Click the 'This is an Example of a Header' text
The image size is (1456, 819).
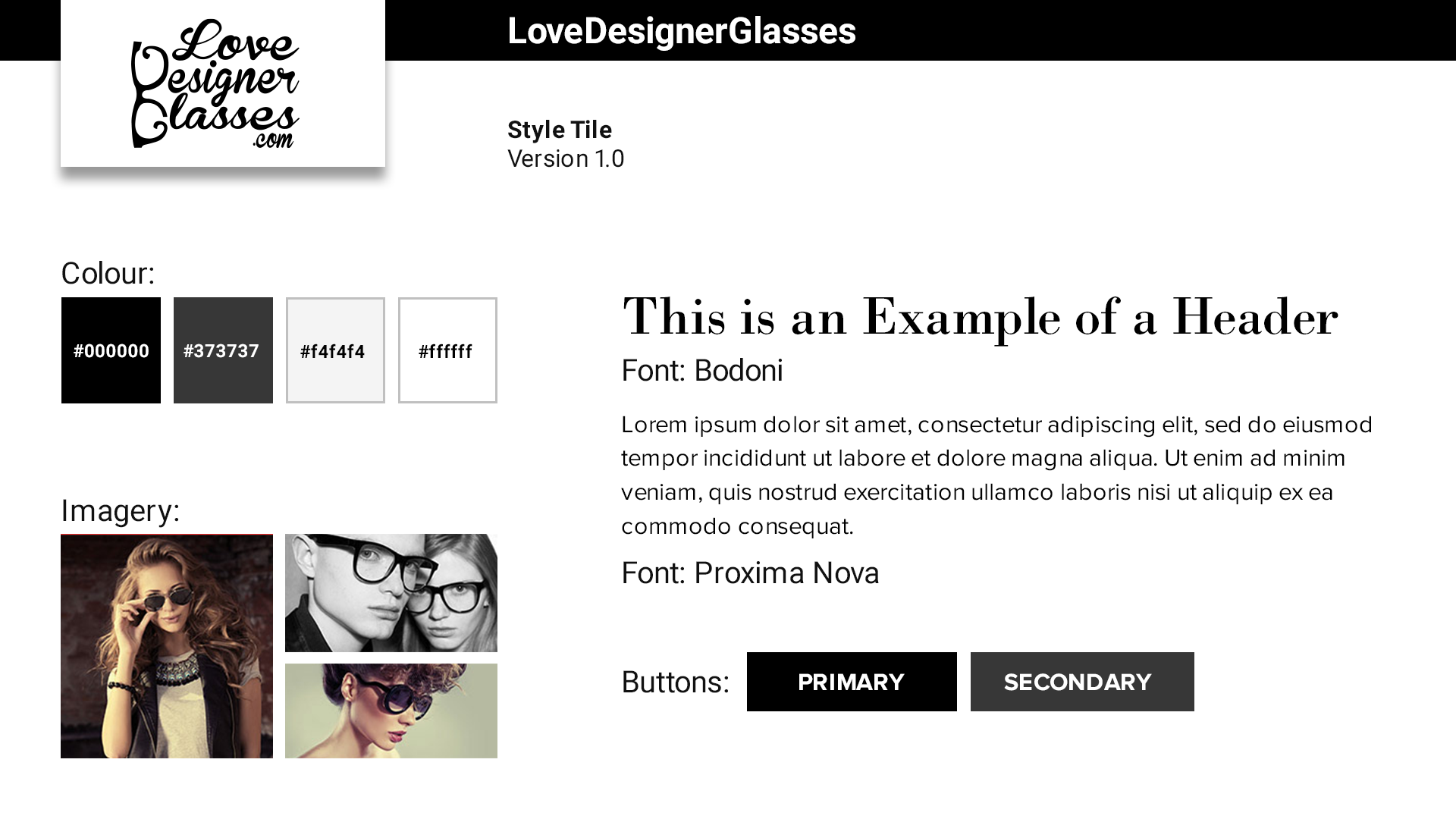(x=980, y=317)
